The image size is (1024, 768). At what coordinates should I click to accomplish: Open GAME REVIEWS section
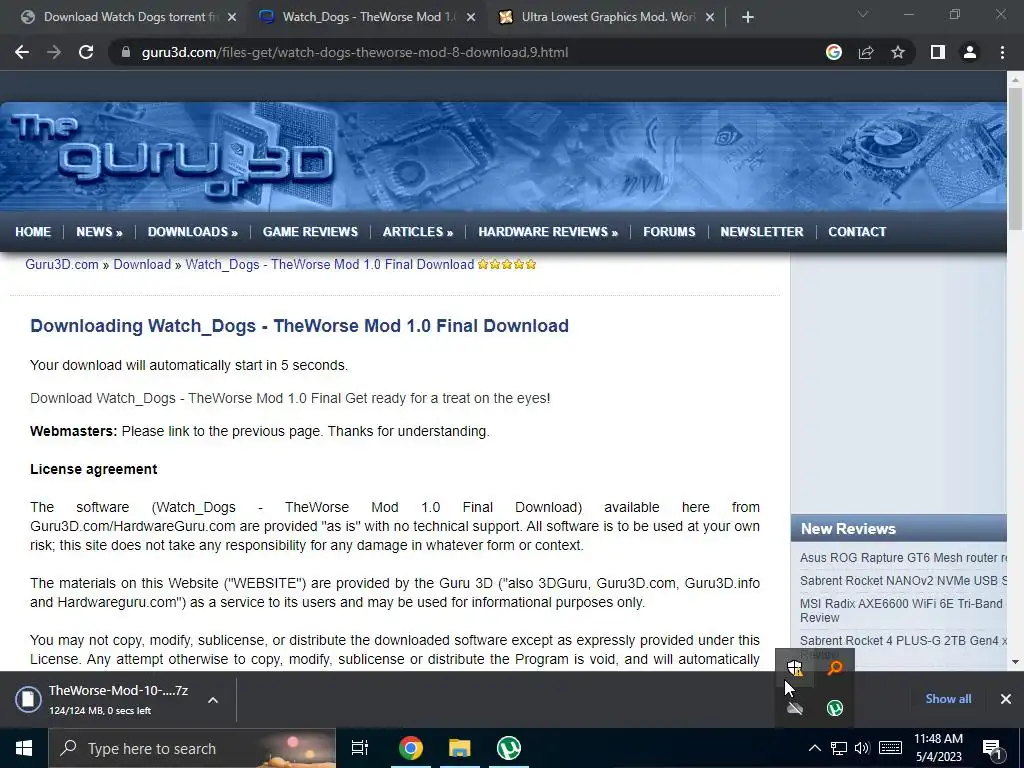tap(310, 232)
